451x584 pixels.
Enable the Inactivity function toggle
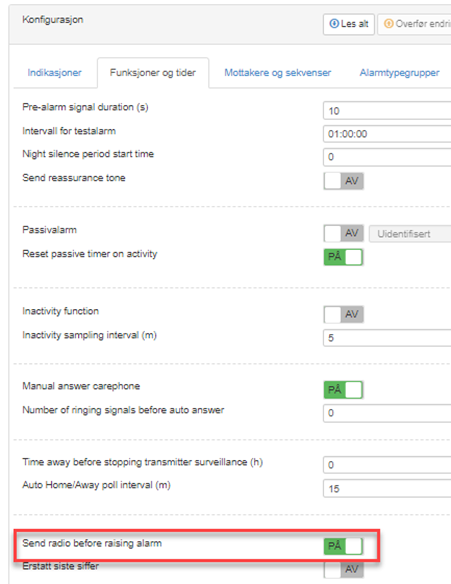[x=343, y=314]
